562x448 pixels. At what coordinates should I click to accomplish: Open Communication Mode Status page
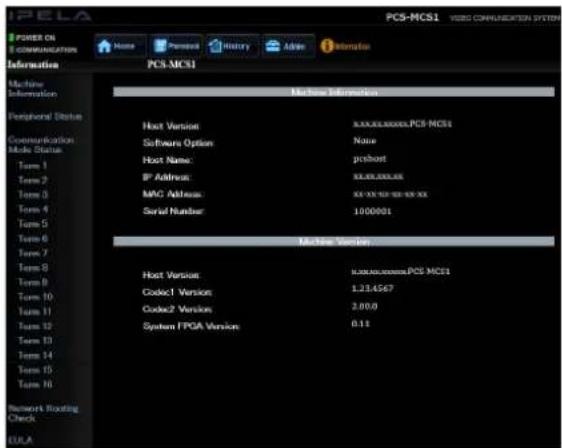click(41, 144)
